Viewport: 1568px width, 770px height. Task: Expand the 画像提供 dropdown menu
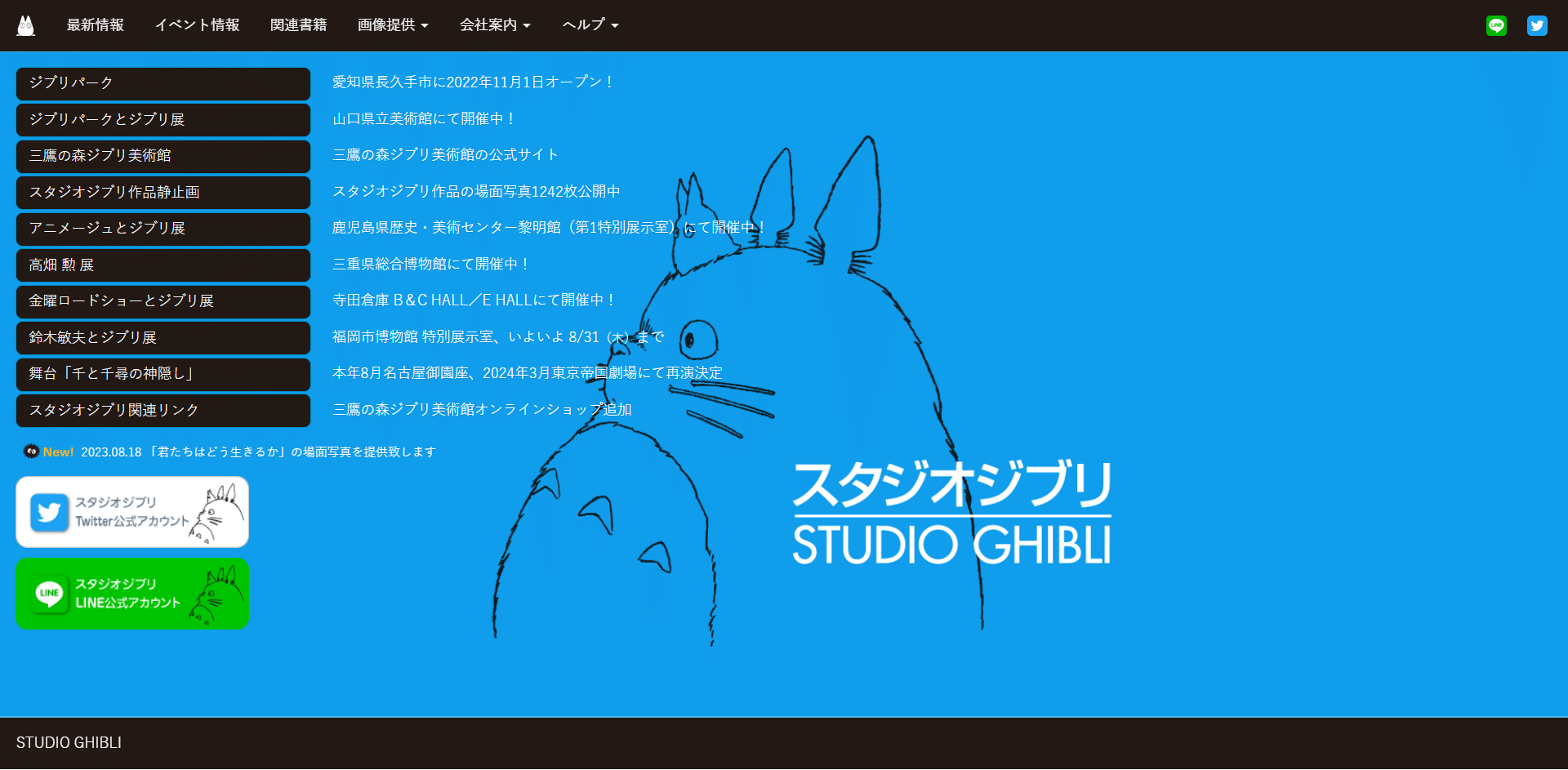tap(393, 25)
